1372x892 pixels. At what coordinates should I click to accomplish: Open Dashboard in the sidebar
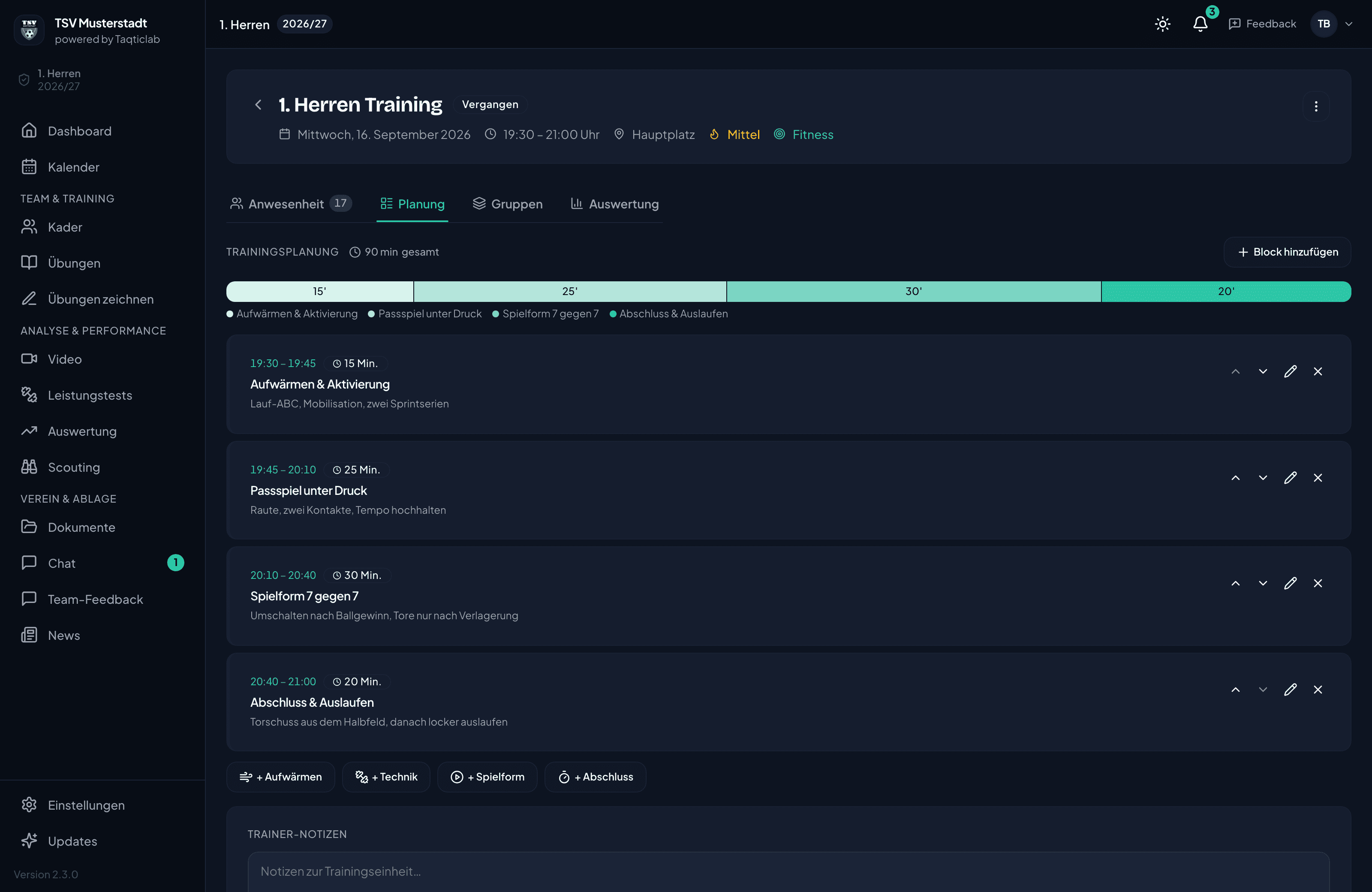(x=102, y=131)
